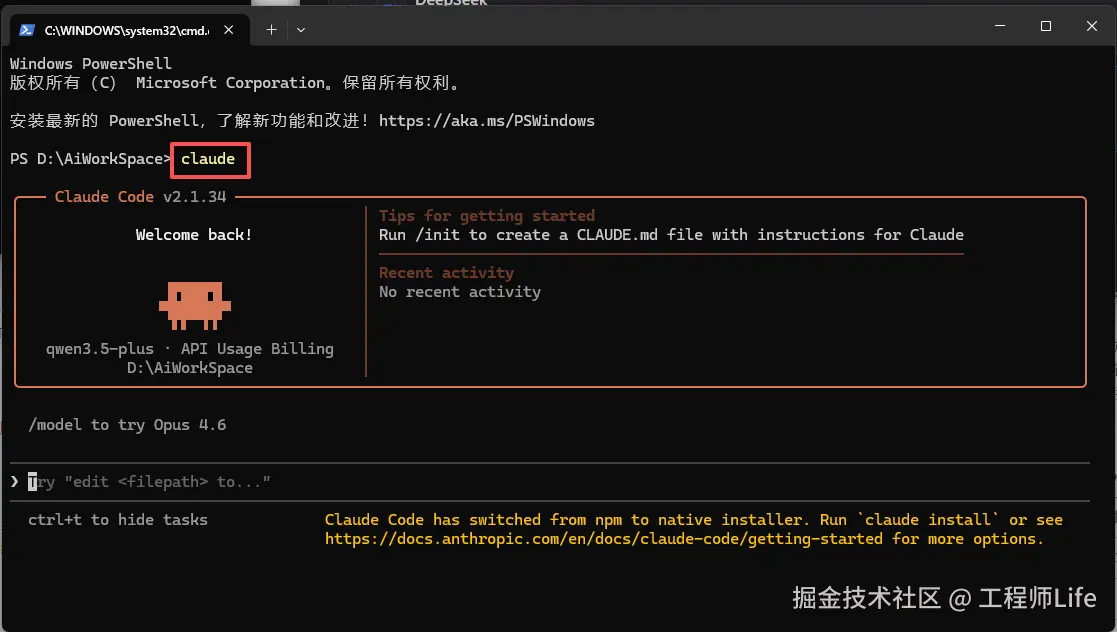Click the '/model to try Opus 4.6' hint
1117x632 pixels.
click(x=127, y=425)
